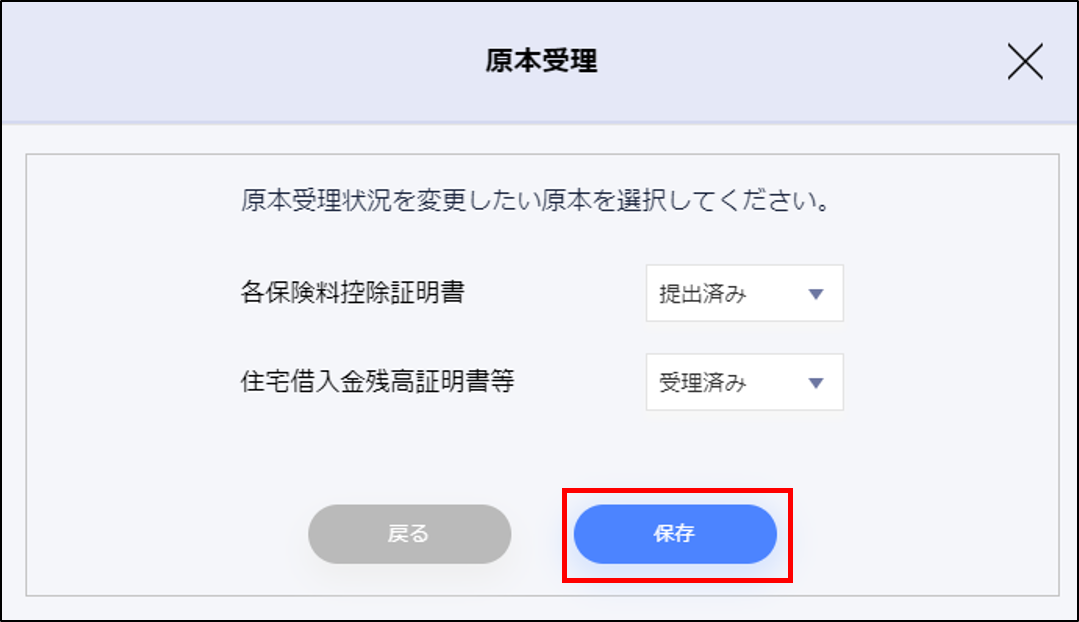Expand the insurance deduction certificate status list
The image size is (1079, 622).
point(745,293)
